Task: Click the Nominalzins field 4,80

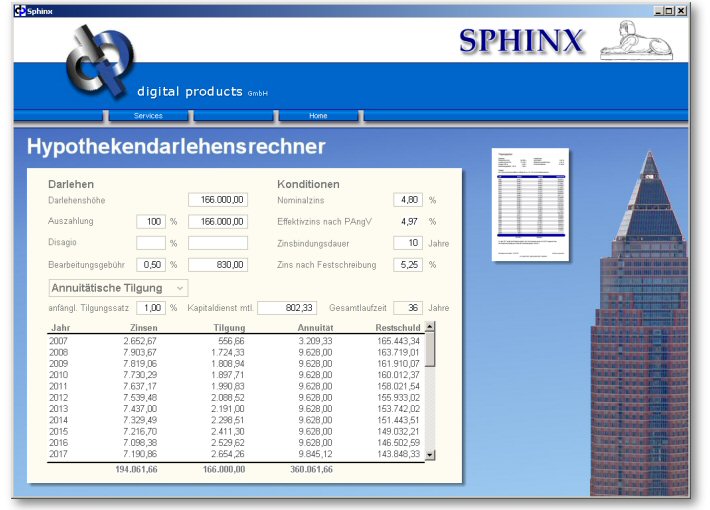Action: [408, 200]
